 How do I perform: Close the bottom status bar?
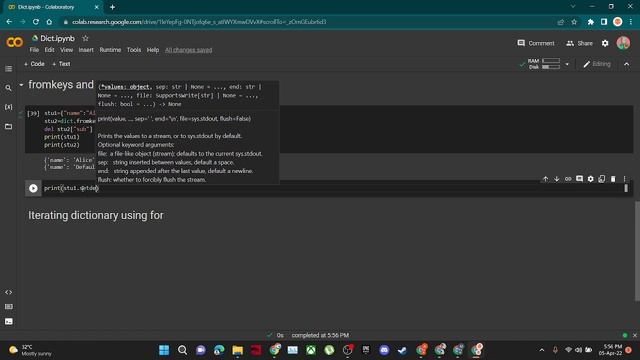click(635, 335)
